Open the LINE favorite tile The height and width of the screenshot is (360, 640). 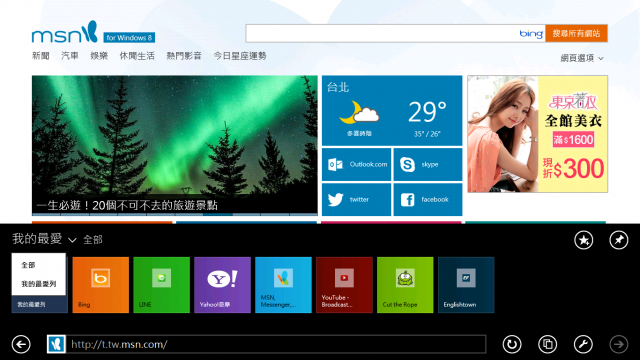[162, 285]
